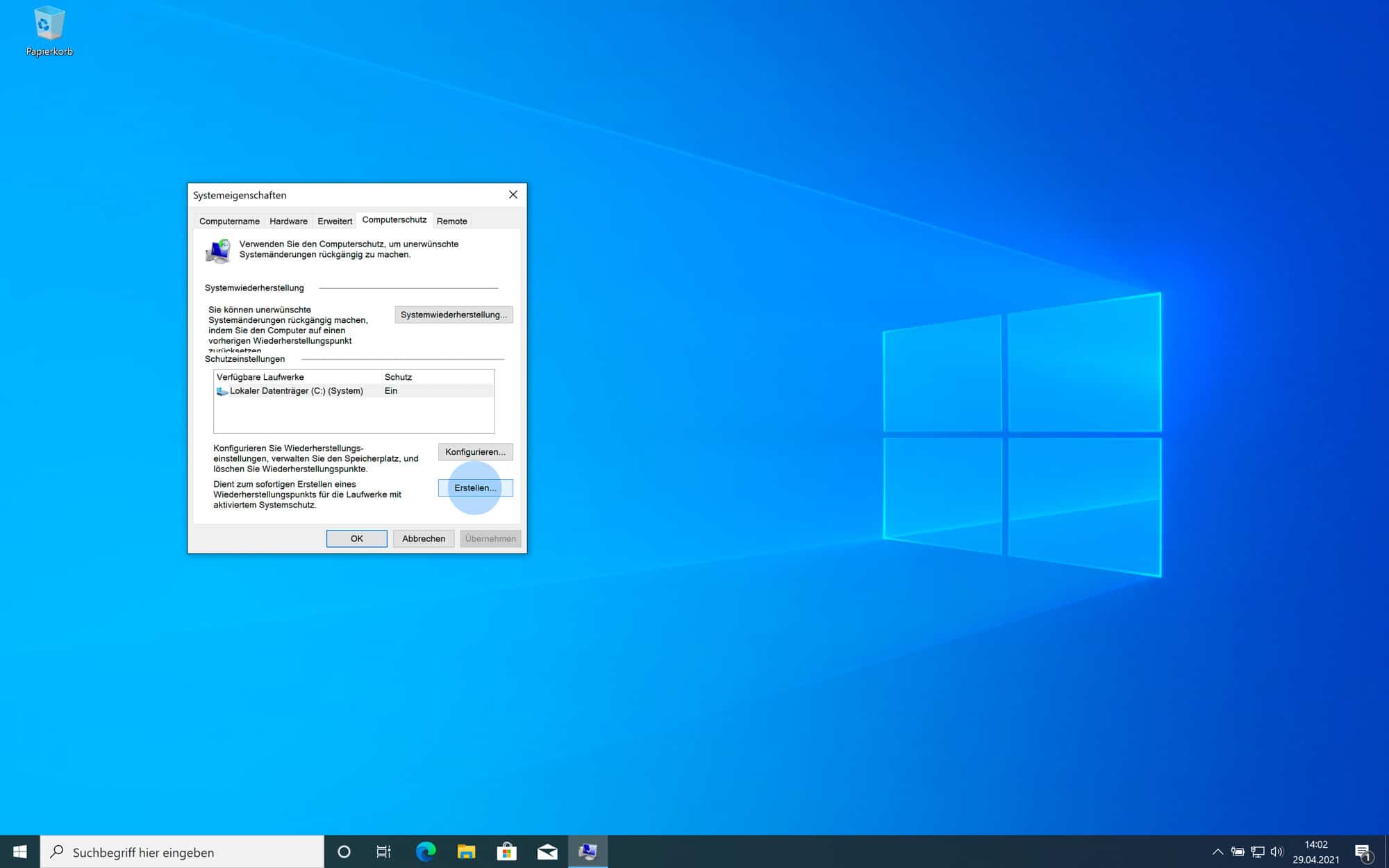Switch to the Erweitert tab
1389x868 pixels.
(x=335, y=221)
